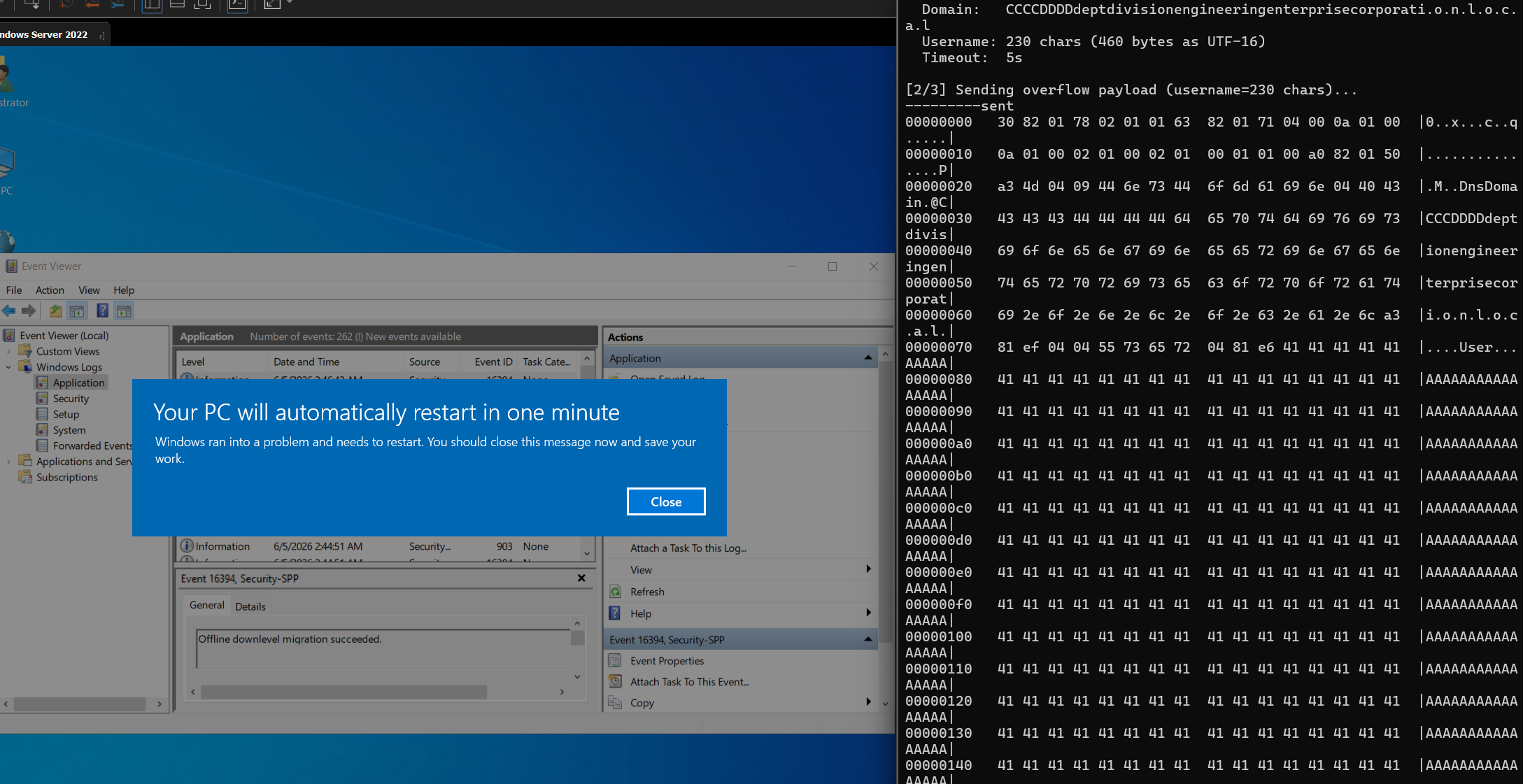This screenshot has width=1523, height=784.
Task: Click the Attach Task To This Event icon
Action: tap(615, 681)
